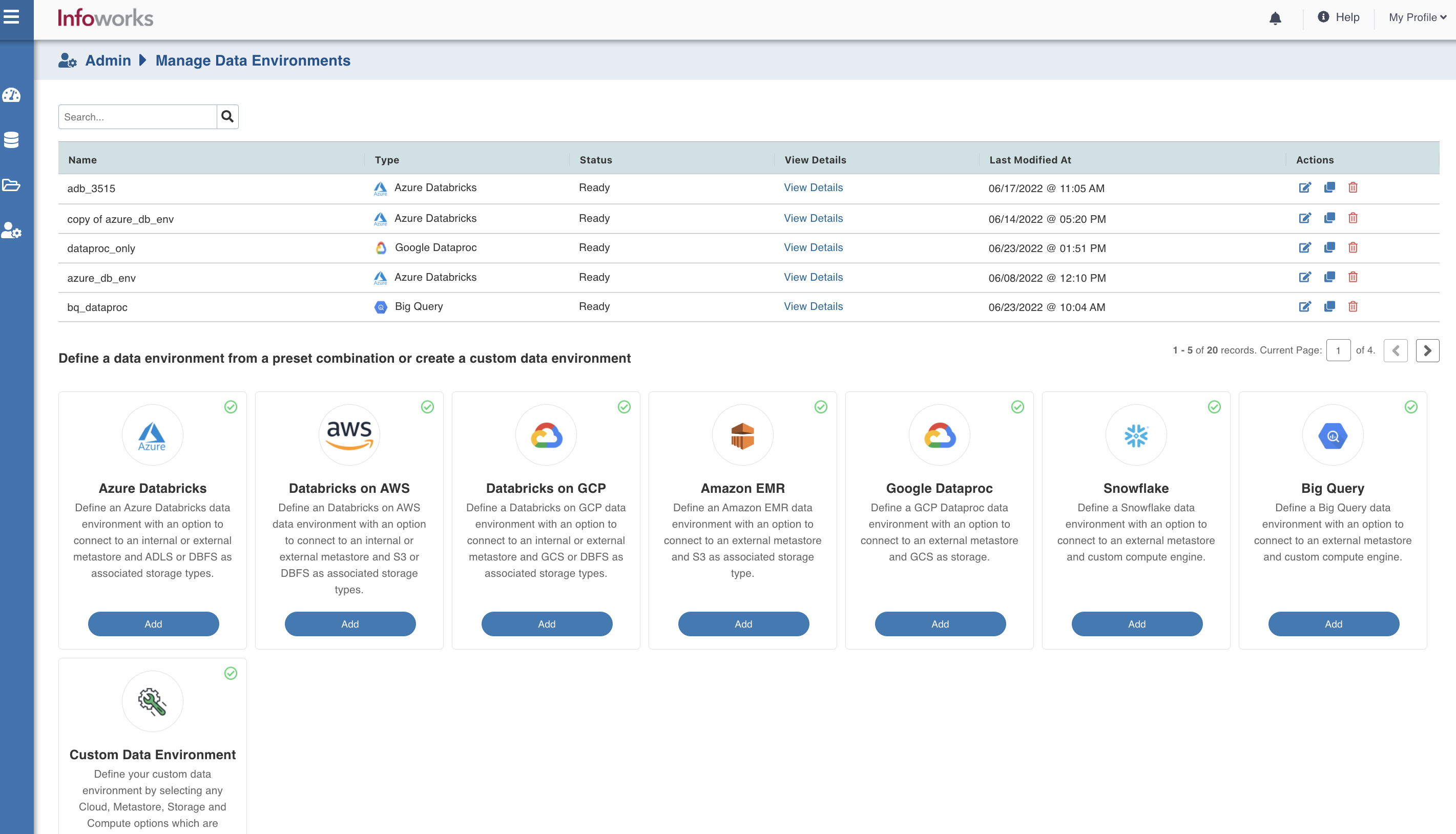This screenshot has width=1456, height=834.
Task: Delete the adb_3515 environment
Action: click(x=1353, y=187)
